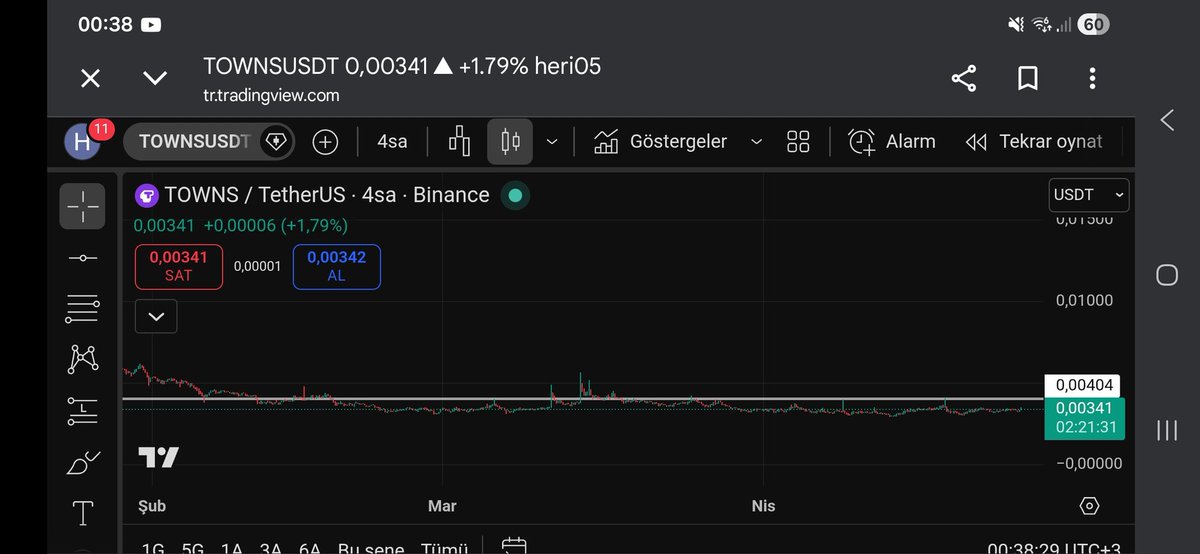This screenshot has height=554, width=1200.
Task: Create an Alarm from the toolbar
Action: [x=892, y=142]
